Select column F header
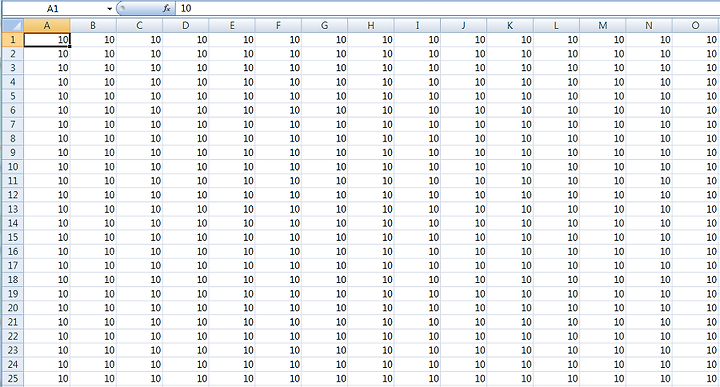Image resolution: width=720 pixels, height=387 pixels. [x=279, y=25]
